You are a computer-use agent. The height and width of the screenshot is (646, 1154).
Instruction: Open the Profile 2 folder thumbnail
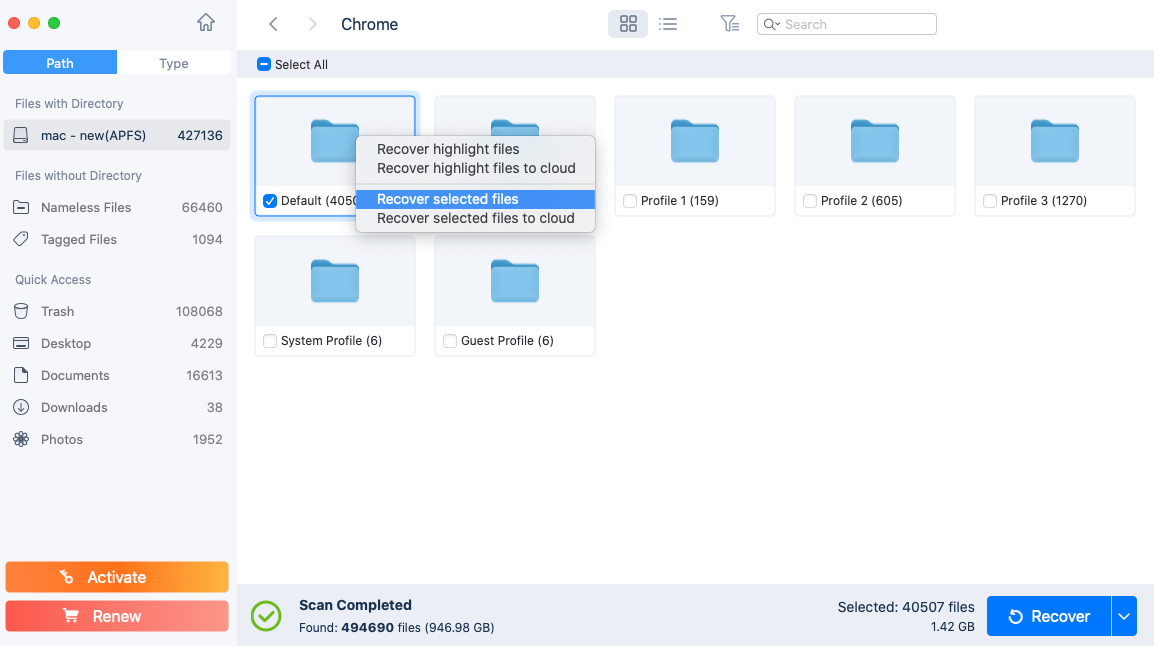coord(875,141)
